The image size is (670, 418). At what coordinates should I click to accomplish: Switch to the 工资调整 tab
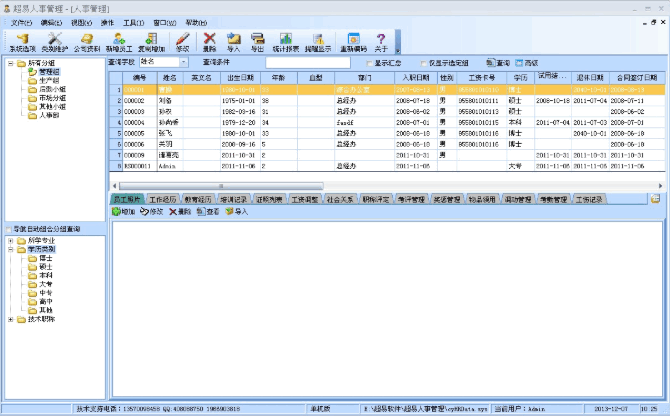304,199
